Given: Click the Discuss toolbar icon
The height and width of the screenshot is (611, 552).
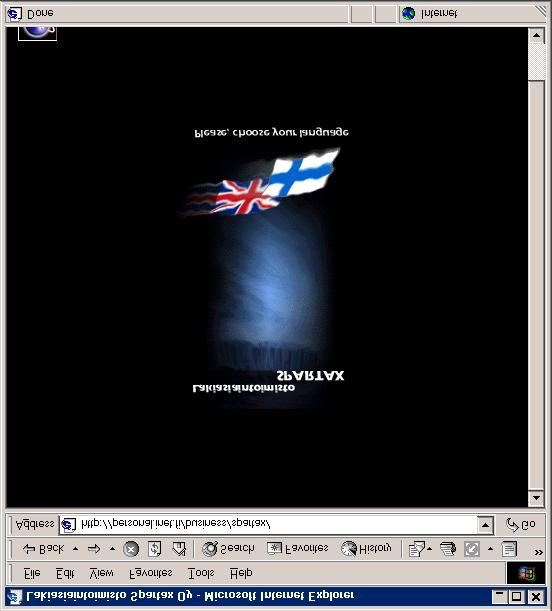Looking at the screenshot, I should (x=509, y=549).
